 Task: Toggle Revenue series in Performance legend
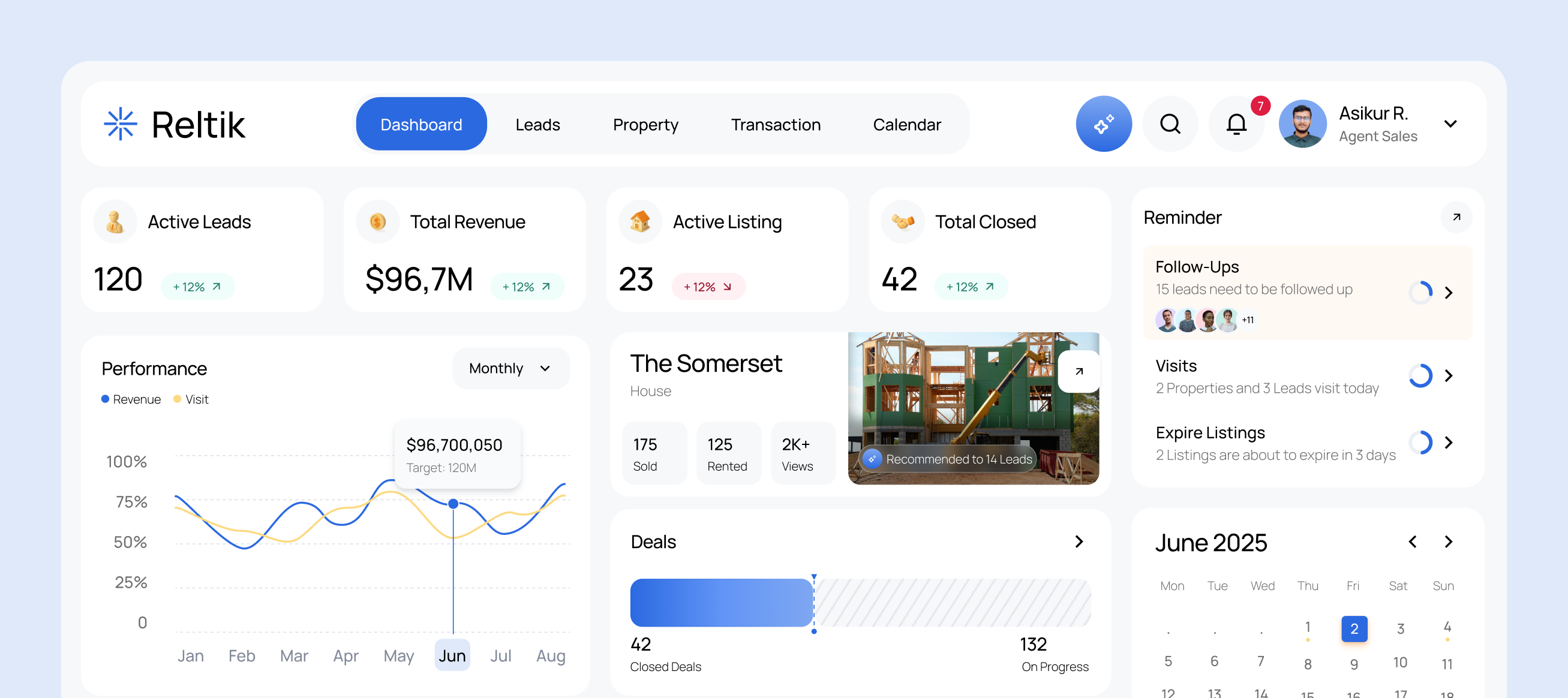pyautogui.click(x=131, y=399)
